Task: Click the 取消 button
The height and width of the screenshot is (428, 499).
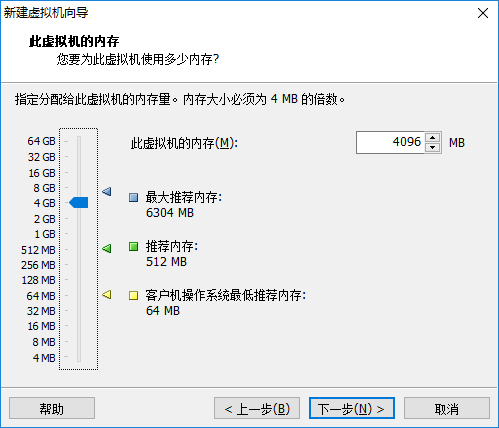Action: click(x=447, y=408)
